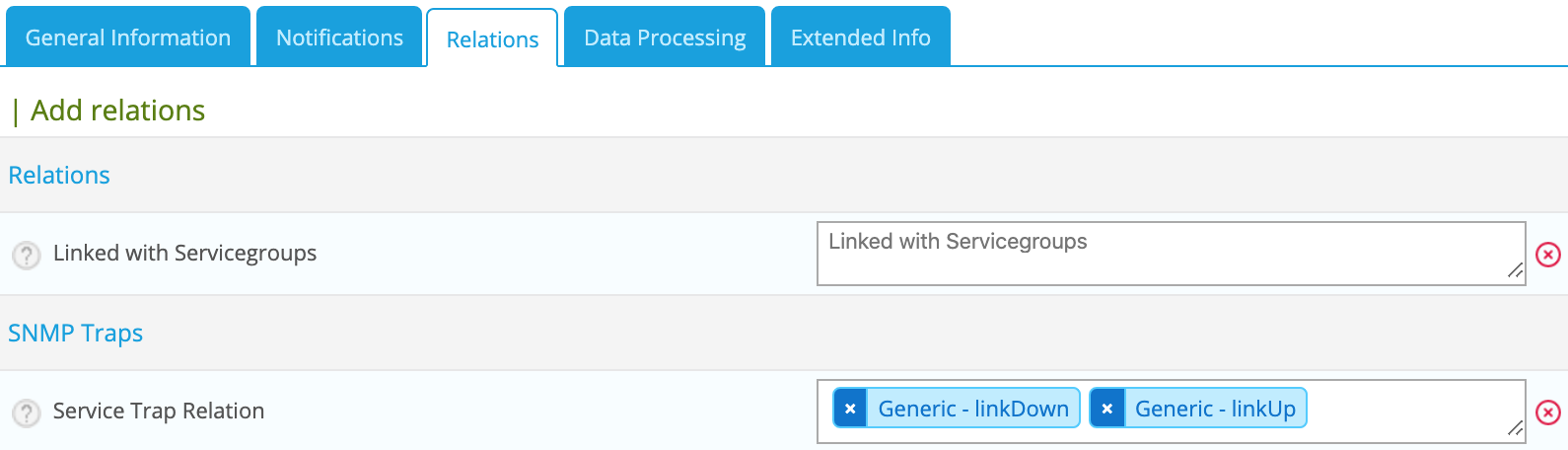
Task: Remove the Generic - linkUp trap tag
Action: 1106,409
